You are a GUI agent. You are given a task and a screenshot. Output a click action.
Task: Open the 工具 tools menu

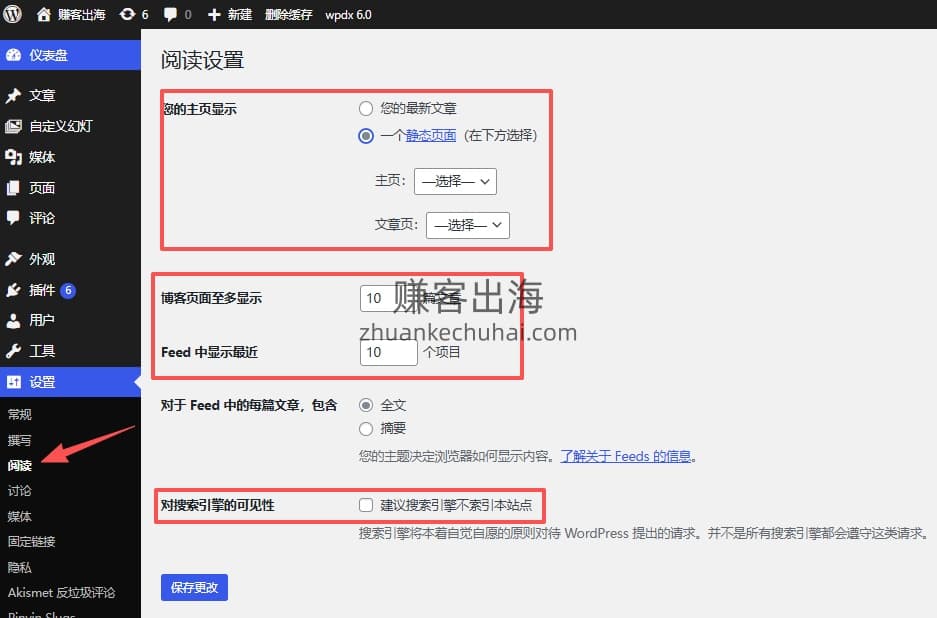point(42,351)
